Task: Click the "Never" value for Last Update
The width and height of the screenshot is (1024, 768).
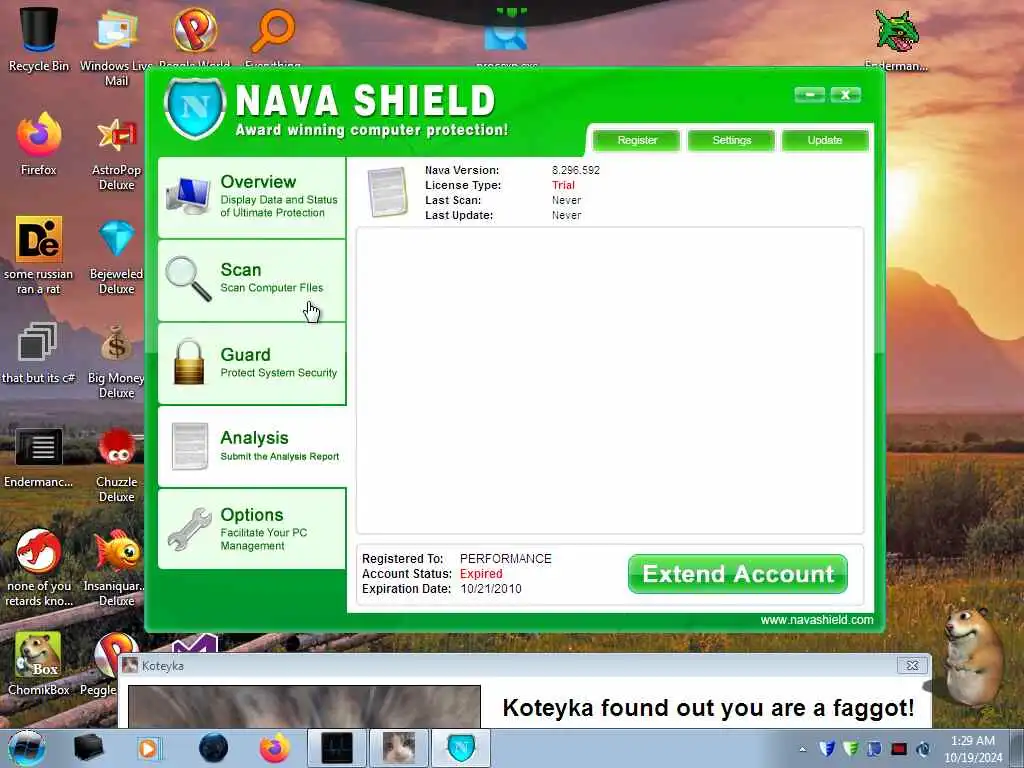Action: point(566,216)
